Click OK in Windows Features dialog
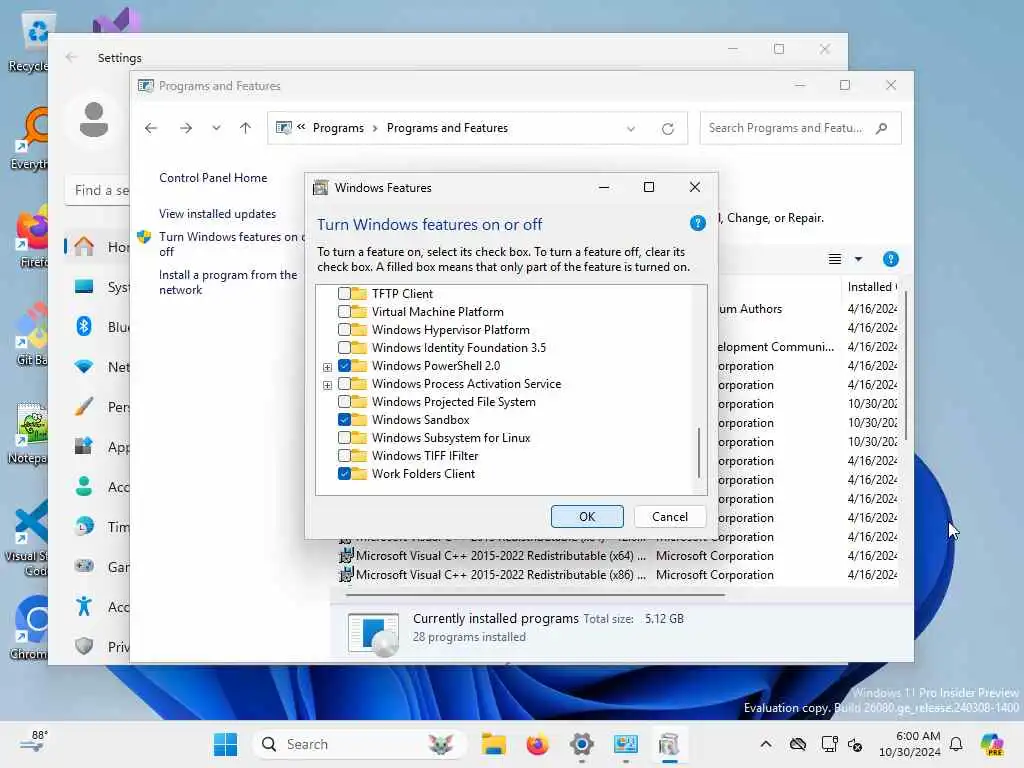 [587, 517]
